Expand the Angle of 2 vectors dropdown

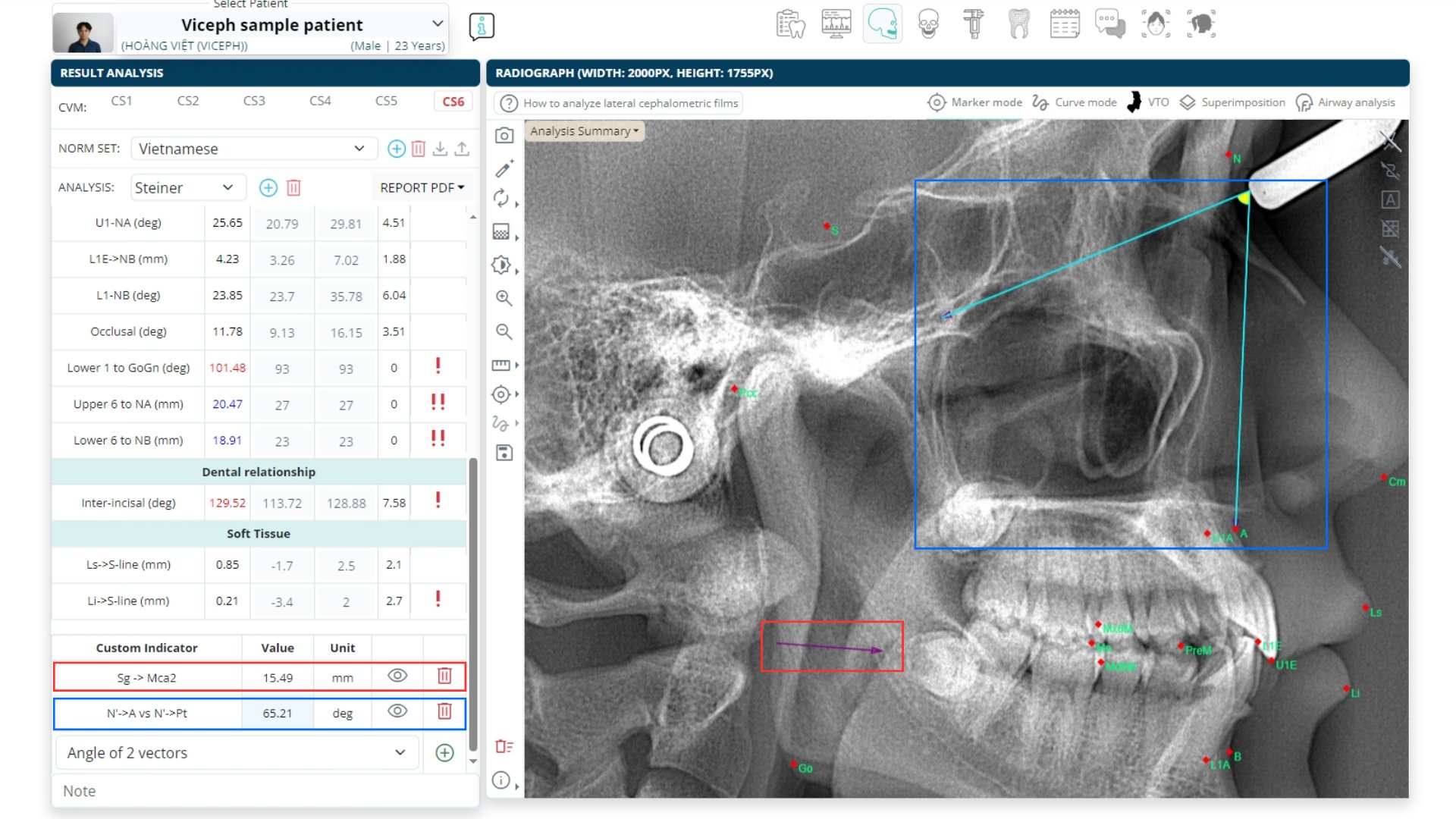237,752
